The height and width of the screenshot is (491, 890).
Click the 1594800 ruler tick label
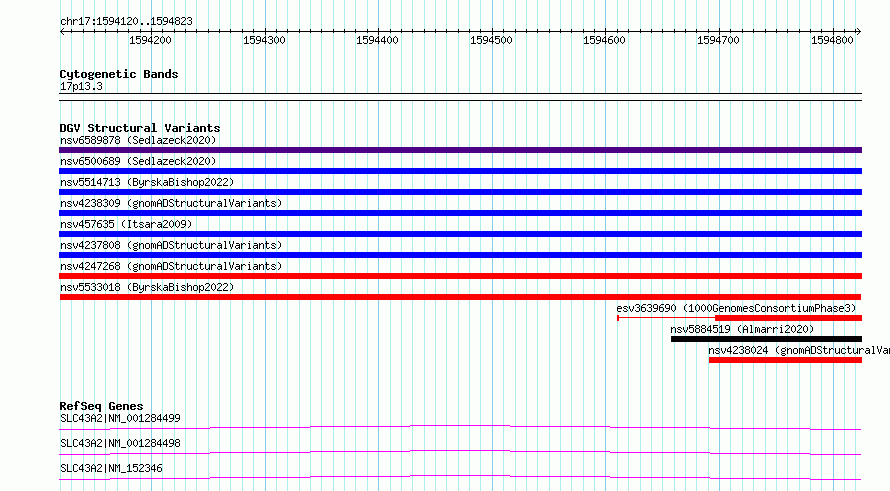tap(832, 40)
